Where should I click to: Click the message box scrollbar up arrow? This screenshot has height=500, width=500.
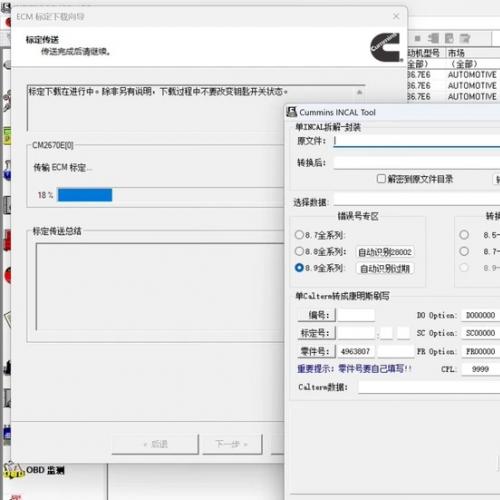tap(359, 92)
